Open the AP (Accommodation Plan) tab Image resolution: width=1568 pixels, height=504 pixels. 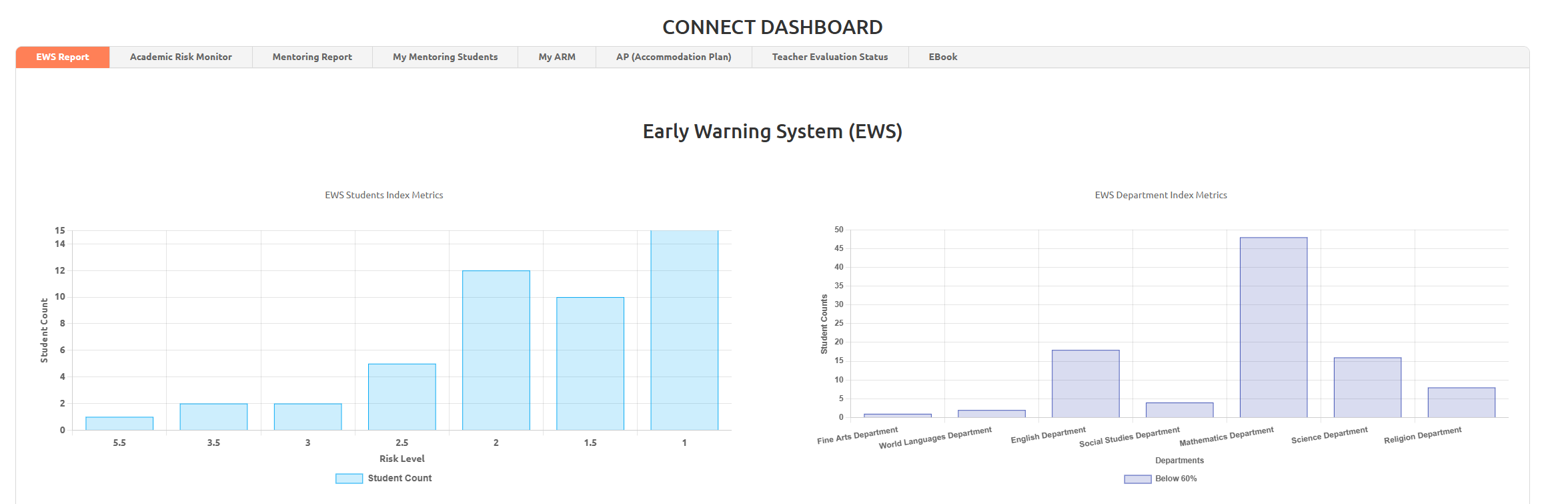point(674,57)
